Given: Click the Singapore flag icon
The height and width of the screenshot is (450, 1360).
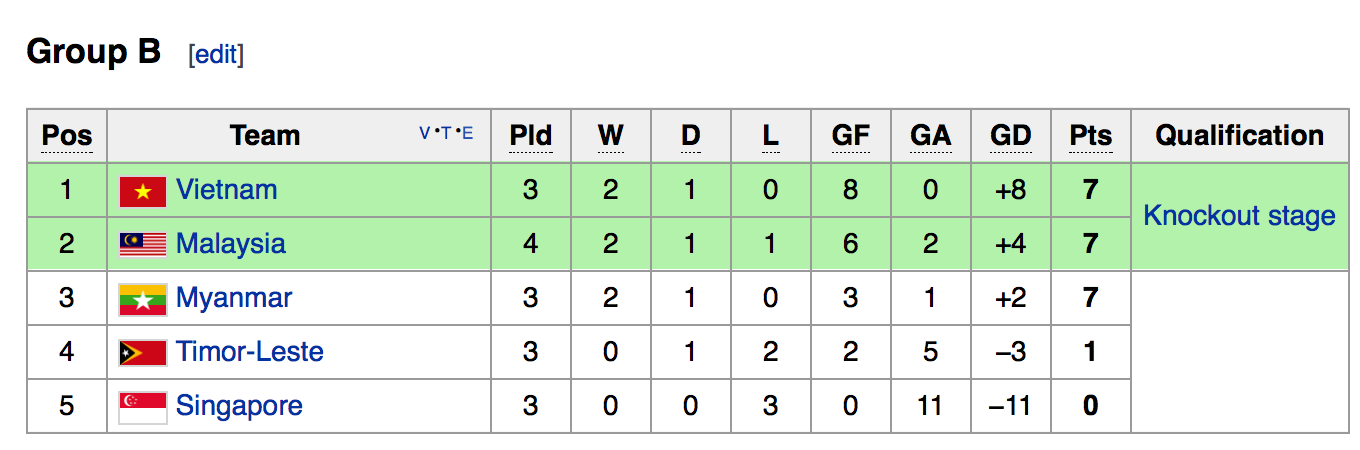Looking at the screenshot, I should (142, 406).
